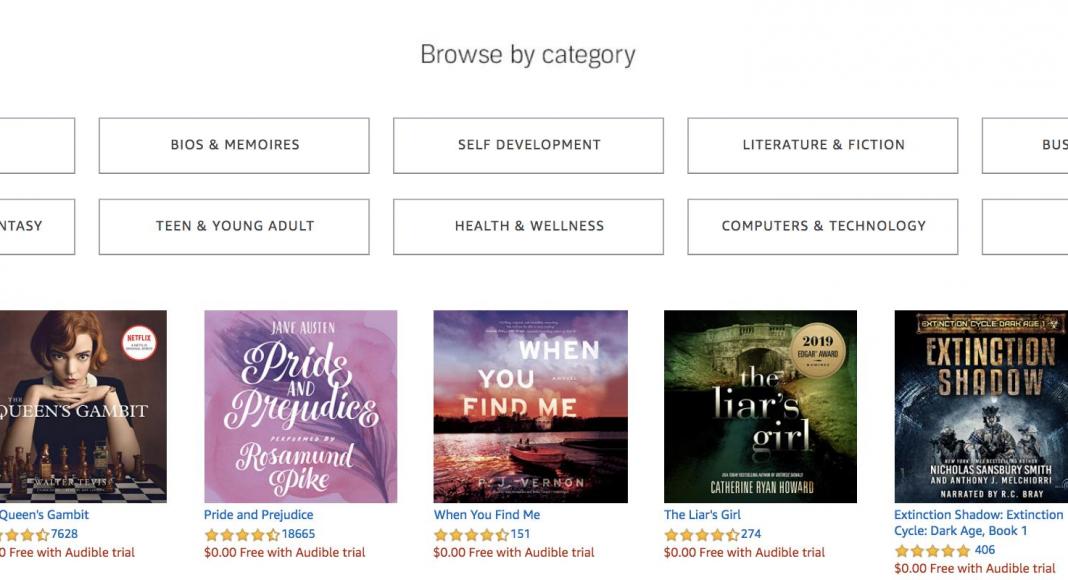Open the Computers & Technology category
The width and height of the screenshot is (1068, 580).
point(822,226)
